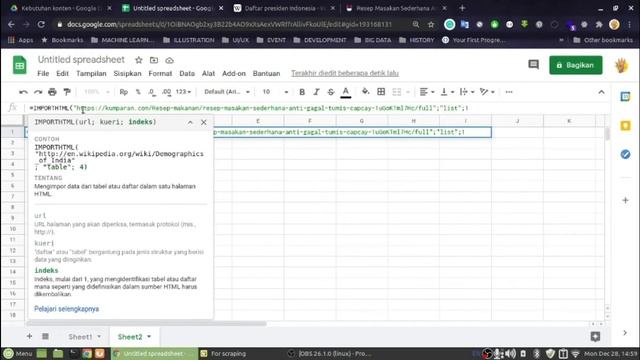This screenshot has width=640, height=360.
Task: Open the Add-on menu
Action: (x=234, y=73)
